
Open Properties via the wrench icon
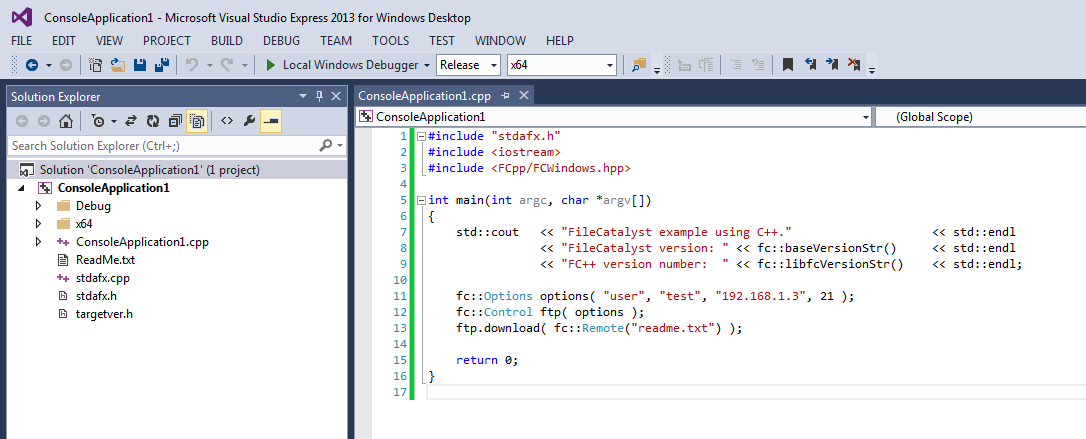click(x=249, y=121)
